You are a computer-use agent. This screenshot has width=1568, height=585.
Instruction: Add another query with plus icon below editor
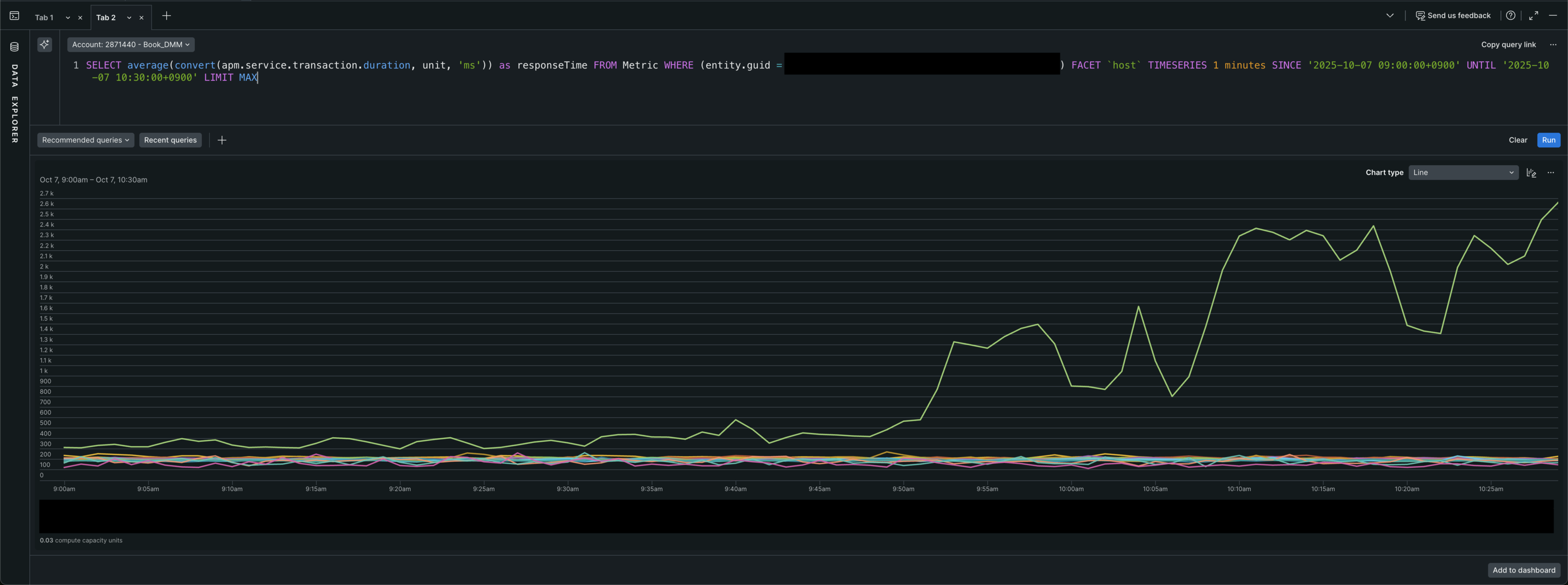[x=222, y=140]
